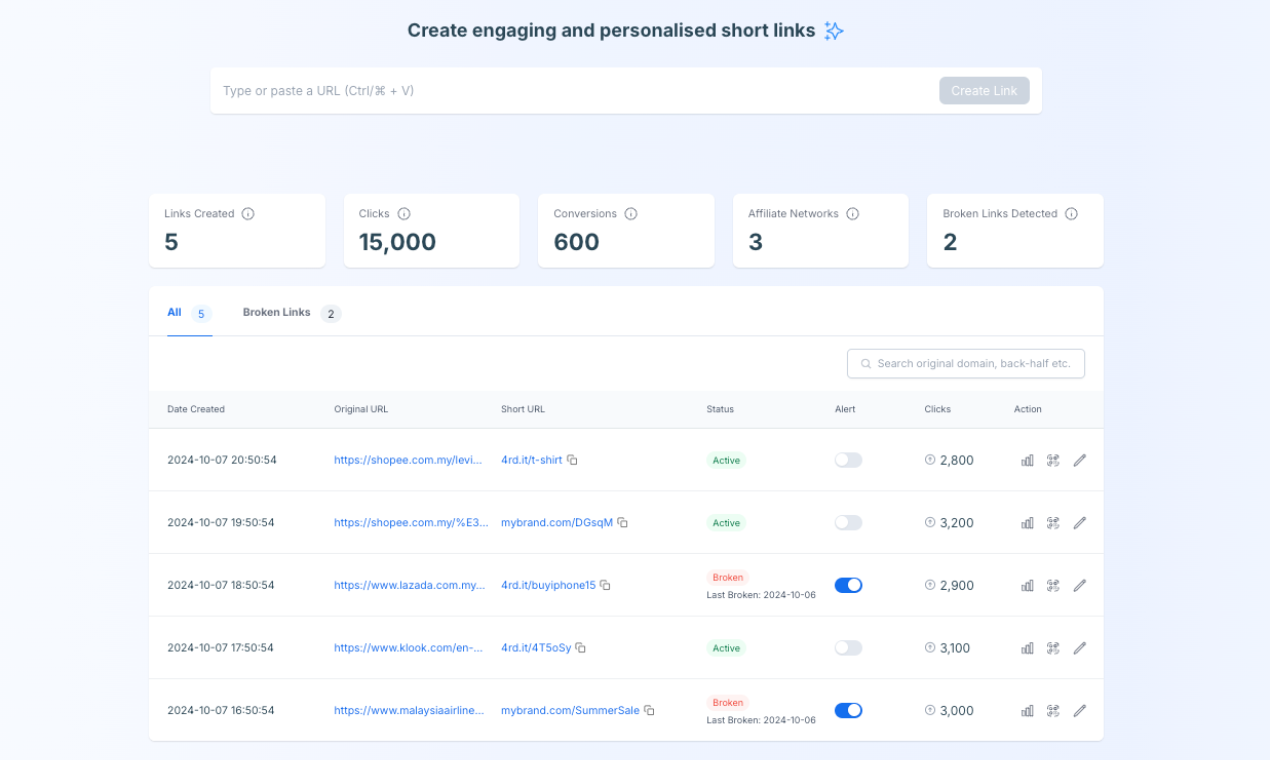The width and height of the screenshot is (1270, 760).
Task: Edit the mybrand.com/DGsqM link with pencil icon
Action: (1080, 523)
